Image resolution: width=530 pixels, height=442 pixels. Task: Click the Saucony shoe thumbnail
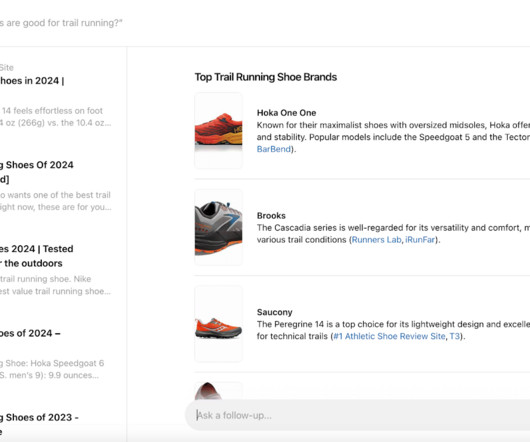click(218, 324)
